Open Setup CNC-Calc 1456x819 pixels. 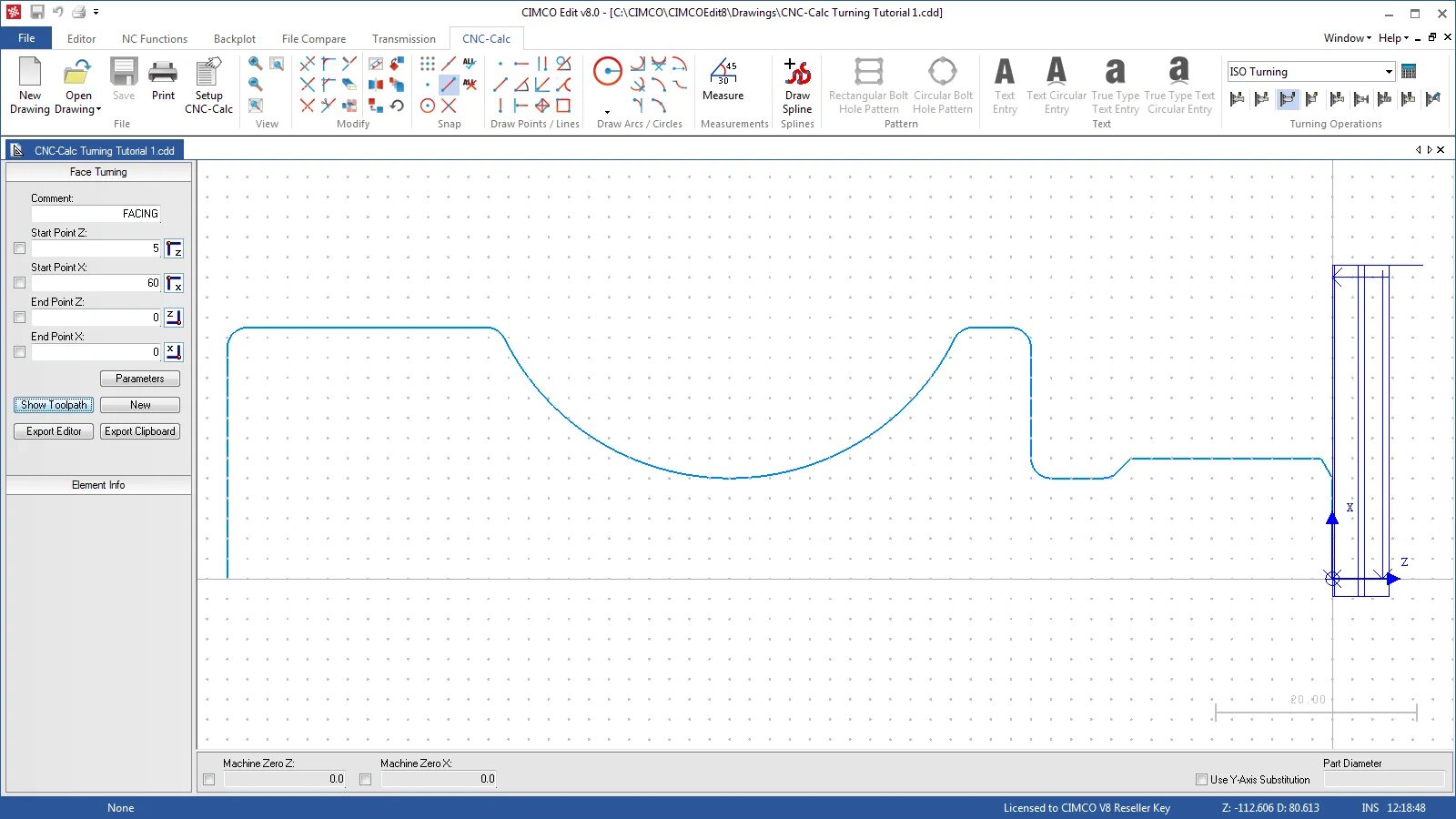[x=208, y=86]
